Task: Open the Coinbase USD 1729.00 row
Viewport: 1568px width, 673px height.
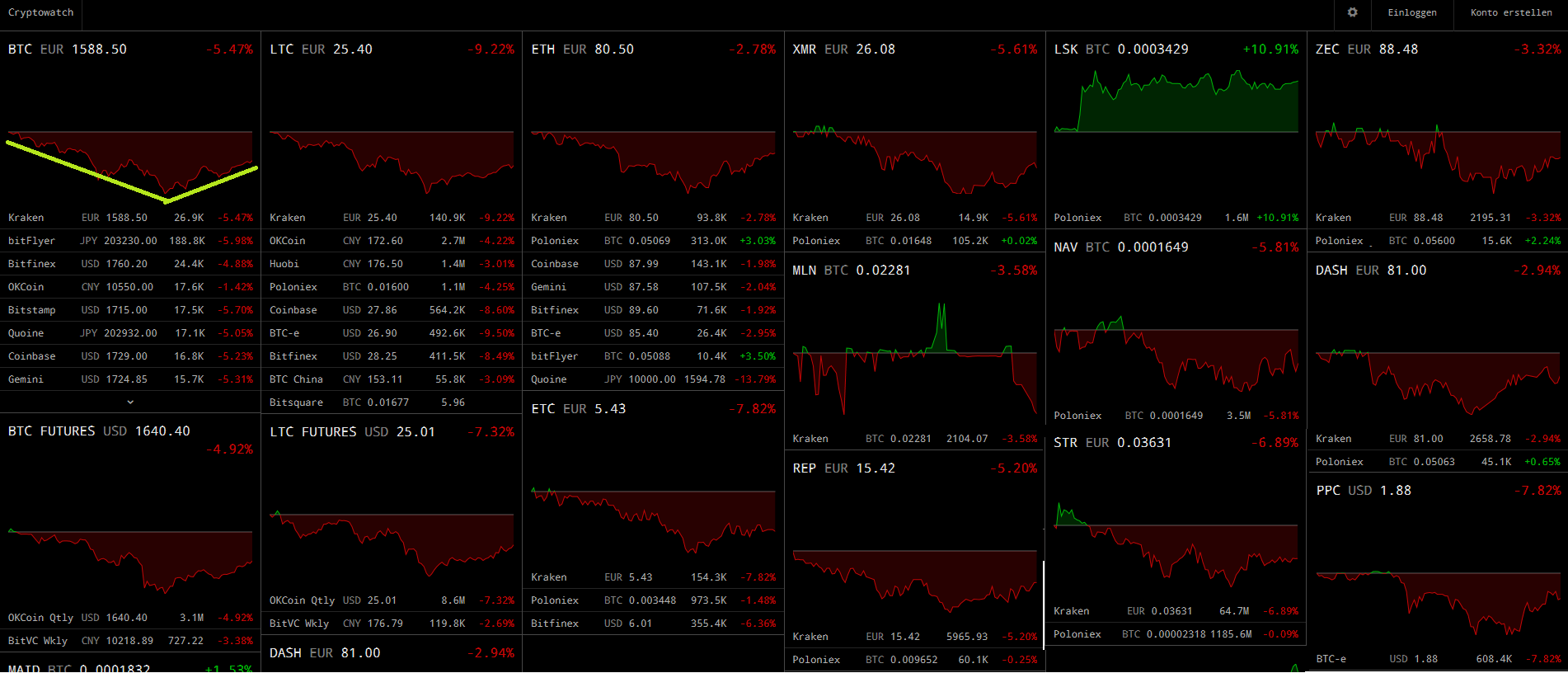Action: 130,356
